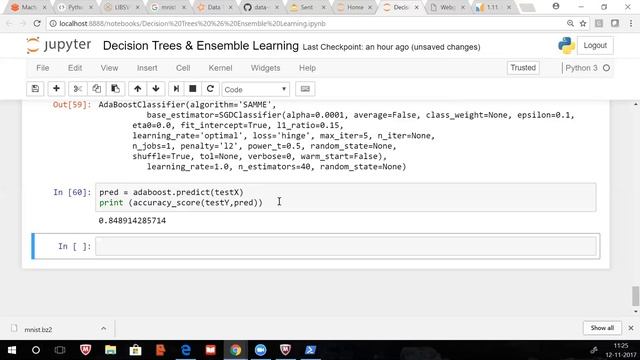
Task: Click the Jupyter logo
Action: (59, 45)
